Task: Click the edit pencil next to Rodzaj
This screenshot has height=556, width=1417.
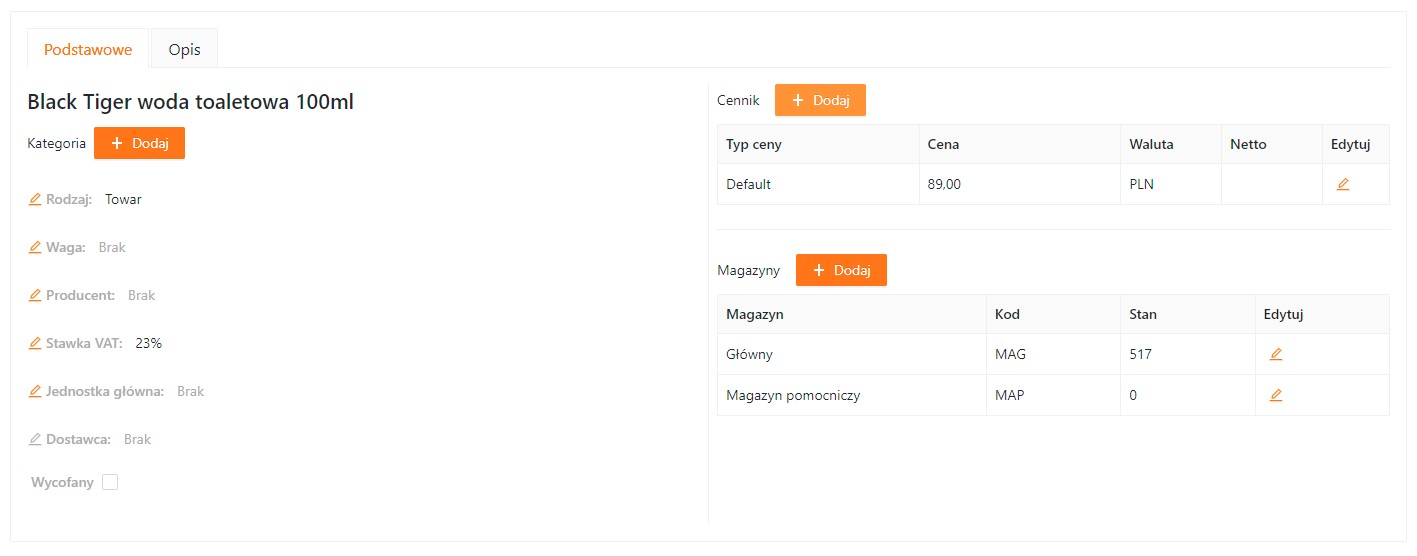Action: pos(35,199)
